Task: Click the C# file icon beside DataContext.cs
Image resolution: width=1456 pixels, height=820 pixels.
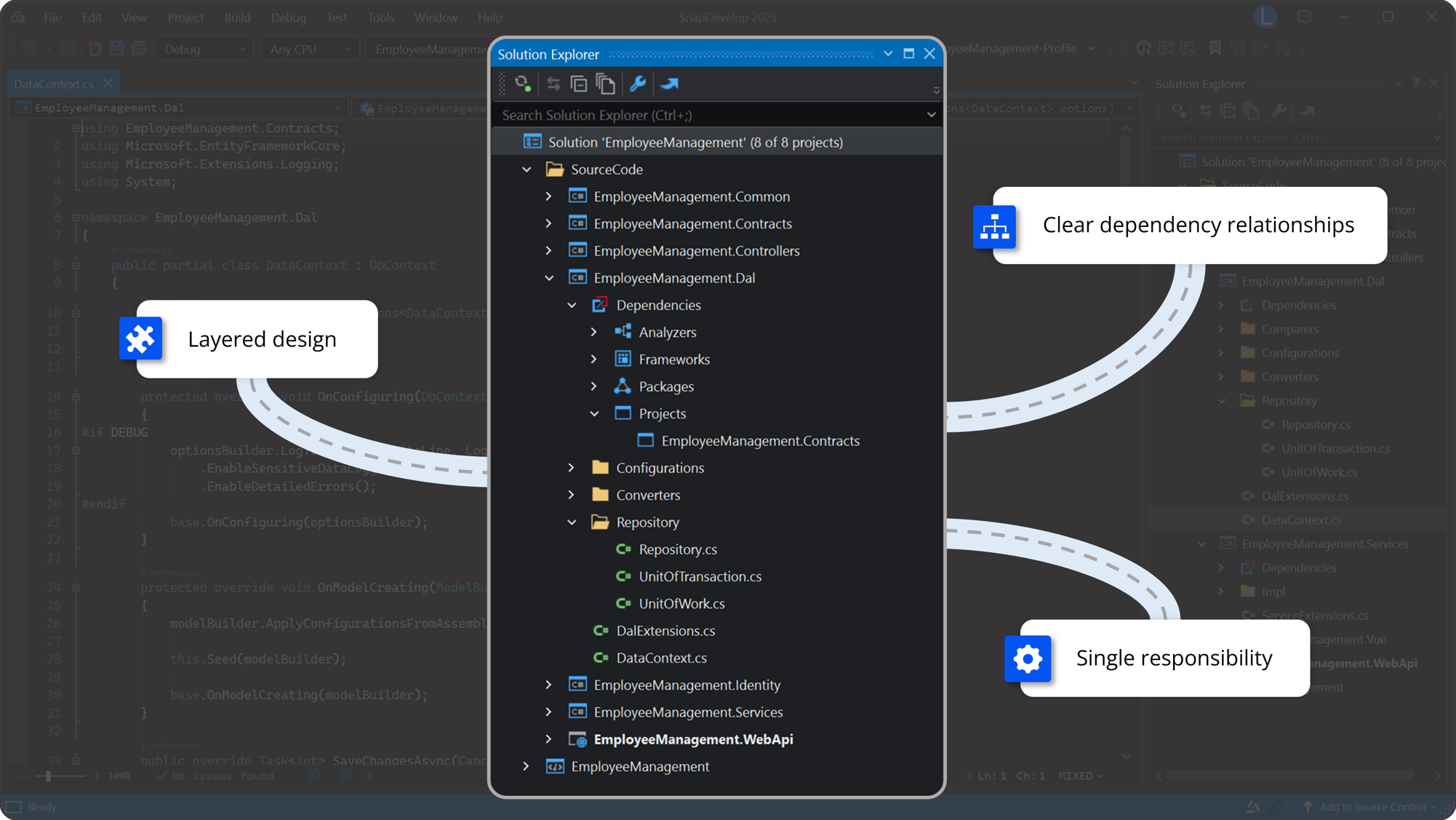Action: click(x=601, y=658)
